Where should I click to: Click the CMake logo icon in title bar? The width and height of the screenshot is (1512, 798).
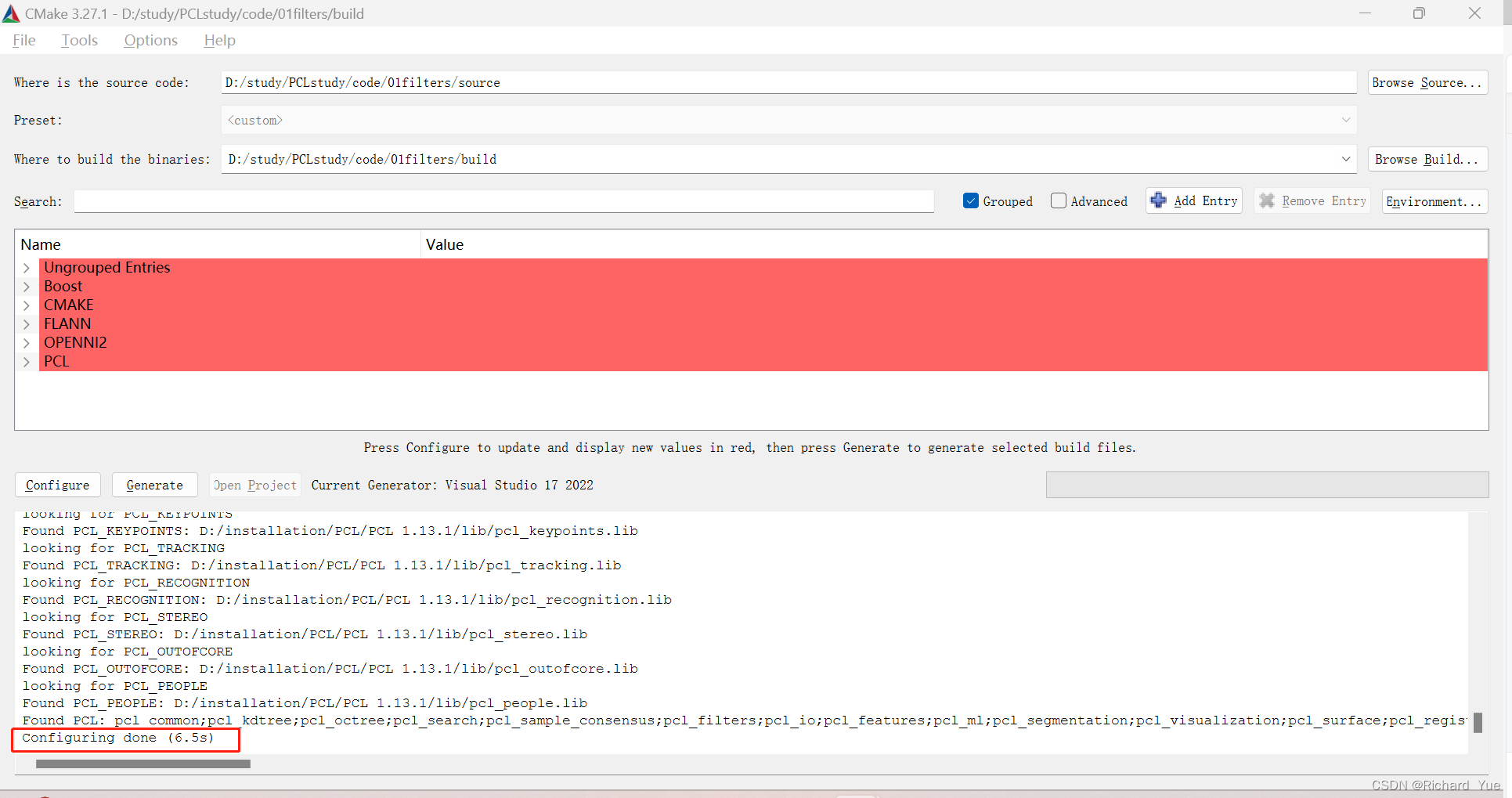[11, 13]
